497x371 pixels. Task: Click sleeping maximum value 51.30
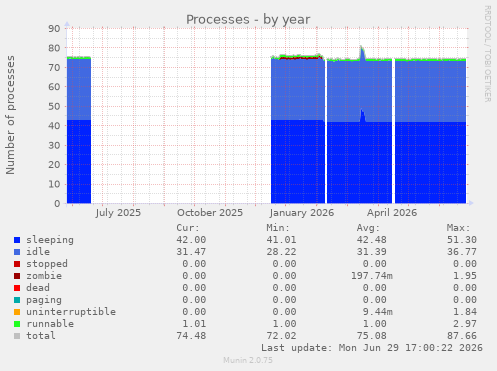click(462, 240)
